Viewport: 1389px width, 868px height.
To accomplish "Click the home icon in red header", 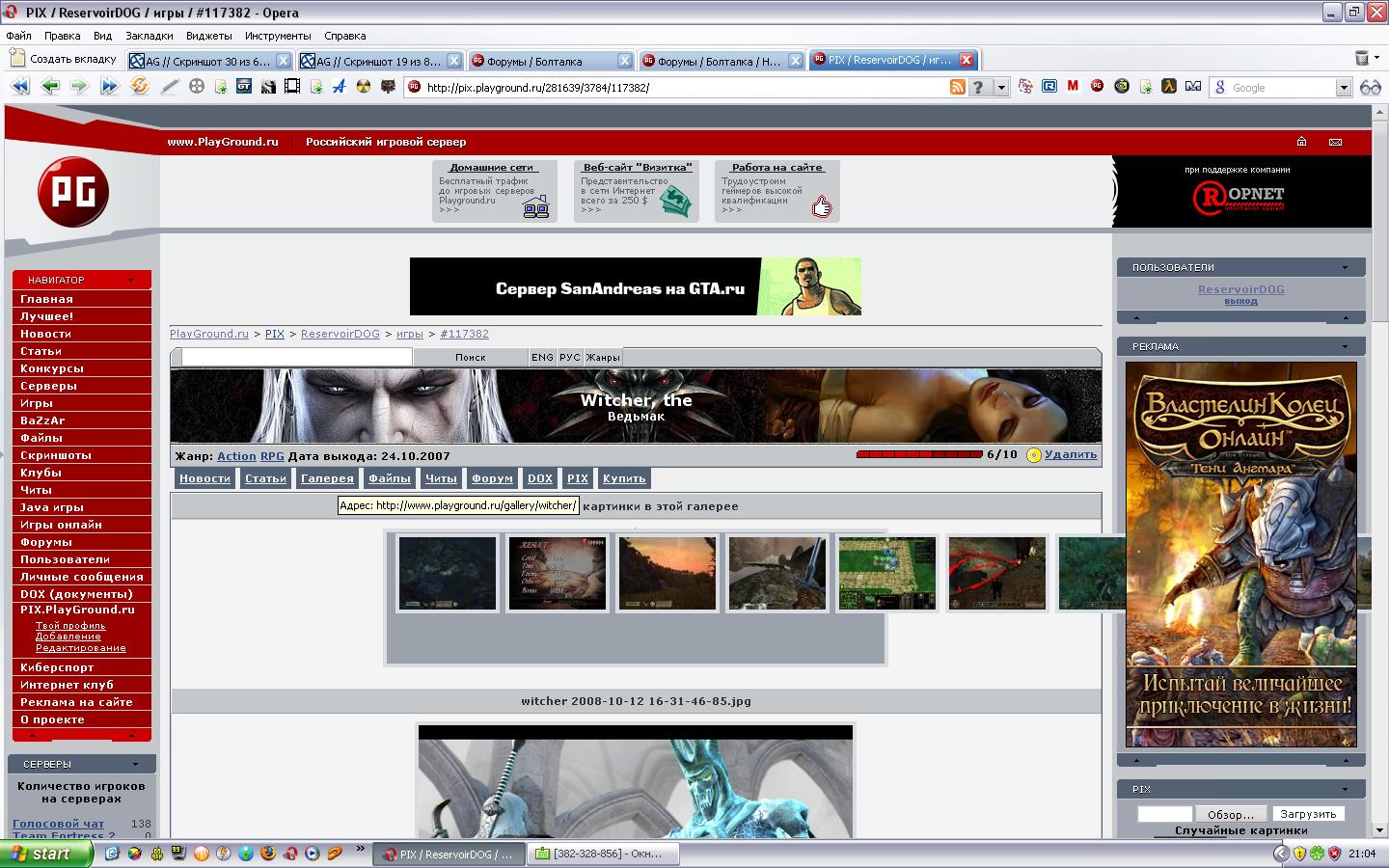I will point(1301,142).
